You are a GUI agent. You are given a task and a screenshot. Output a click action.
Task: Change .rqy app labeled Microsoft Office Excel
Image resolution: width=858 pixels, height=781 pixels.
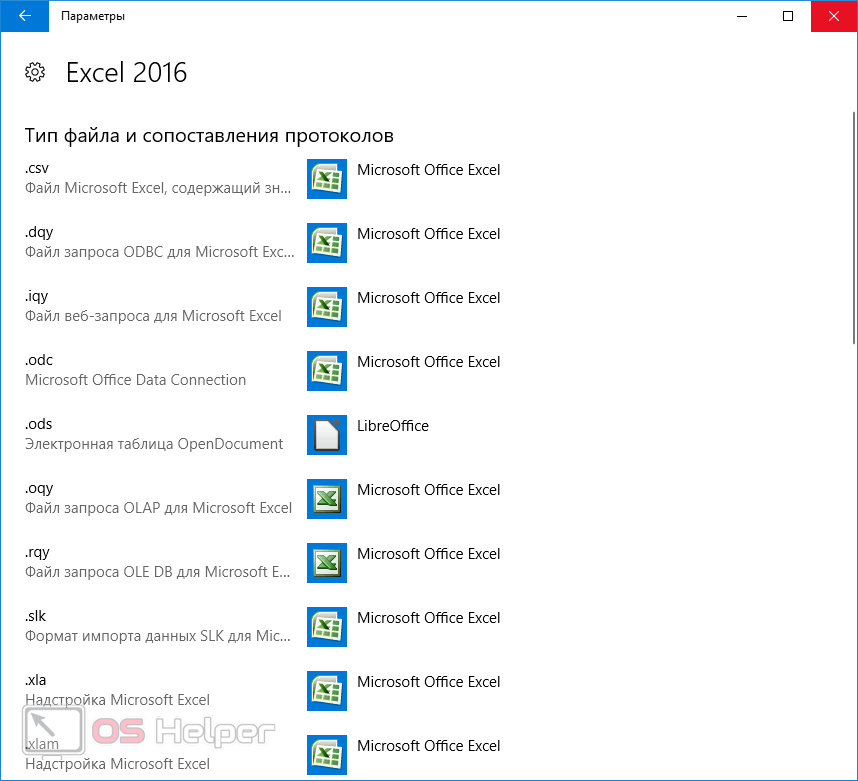[428, 554]
